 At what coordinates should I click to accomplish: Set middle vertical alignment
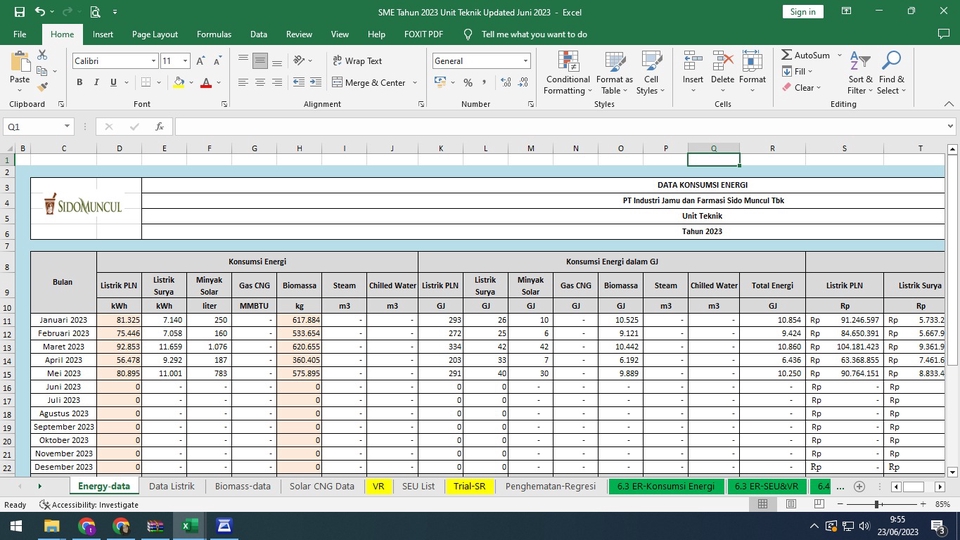click(260, 61)
